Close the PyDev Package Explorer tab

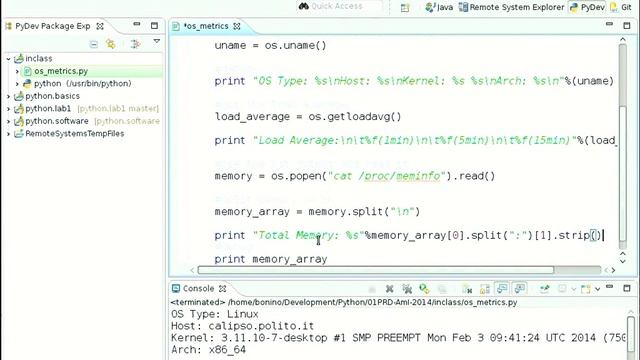pos(100,26)
